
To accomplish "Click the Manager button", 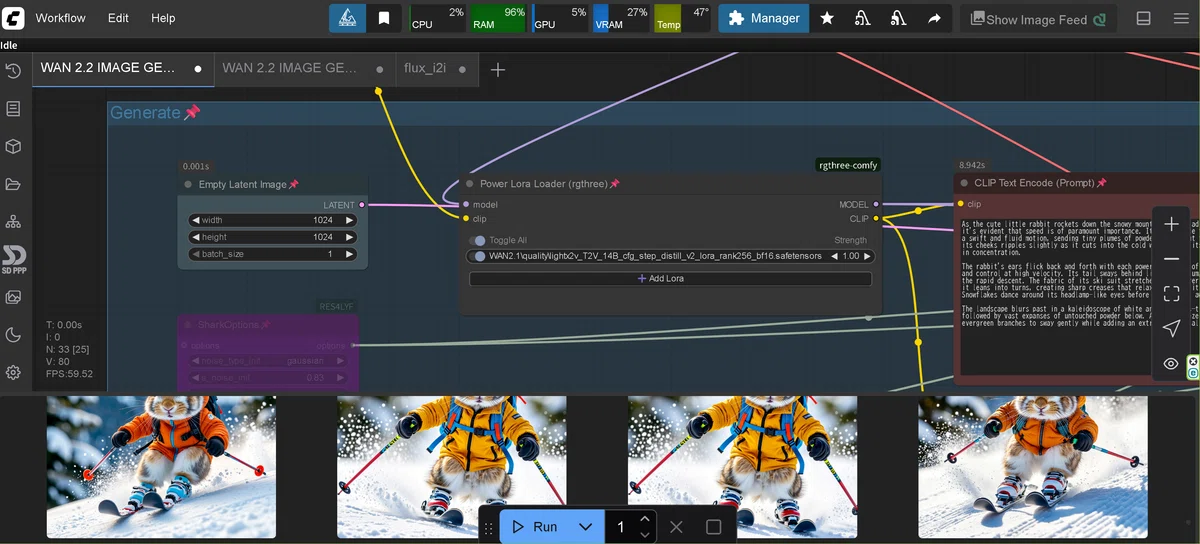I will click(763, 18).
